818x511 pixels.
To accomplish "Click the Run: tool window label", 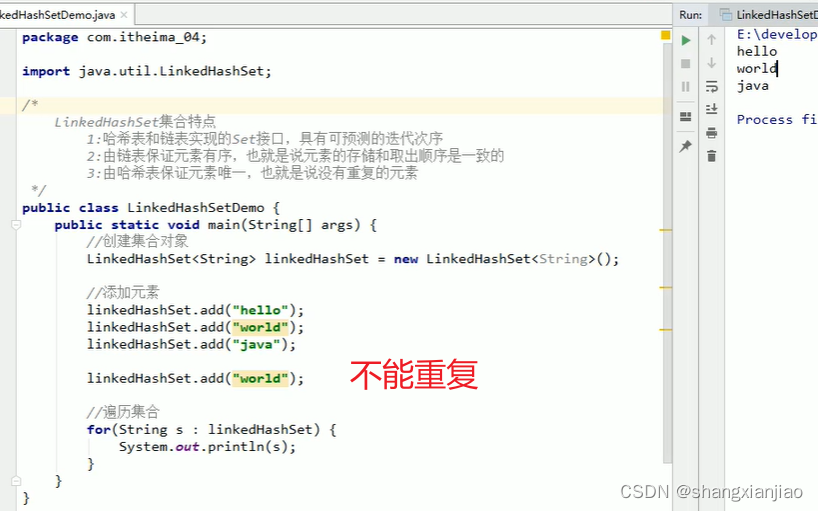I will [x=691, y=15].
